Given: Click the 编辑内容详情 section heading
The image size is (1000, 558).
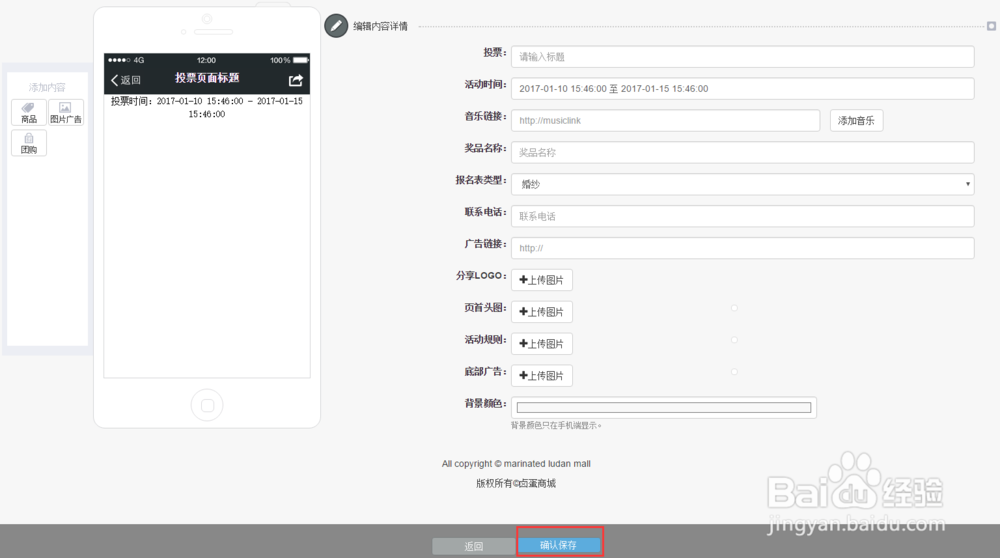Looking at the screenshot, I should [380, 26].
